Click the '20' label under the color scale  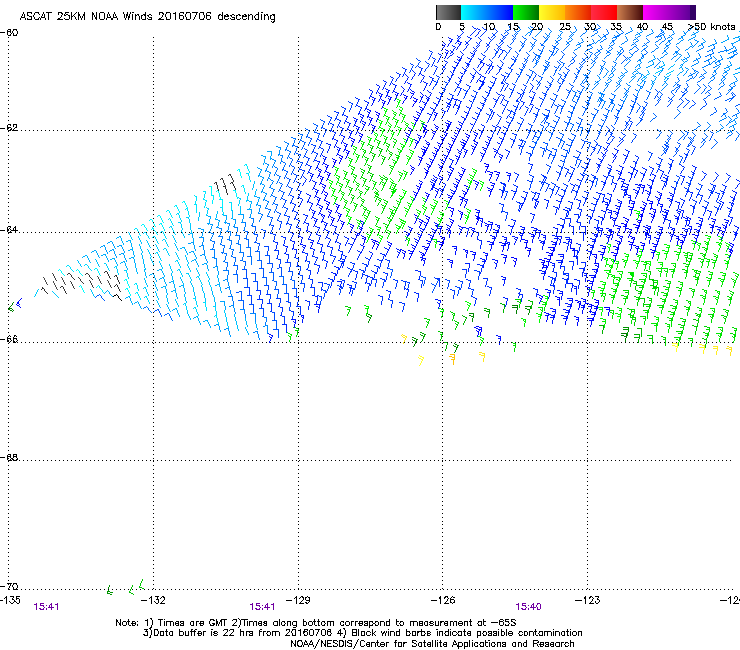tap(537, 27)
